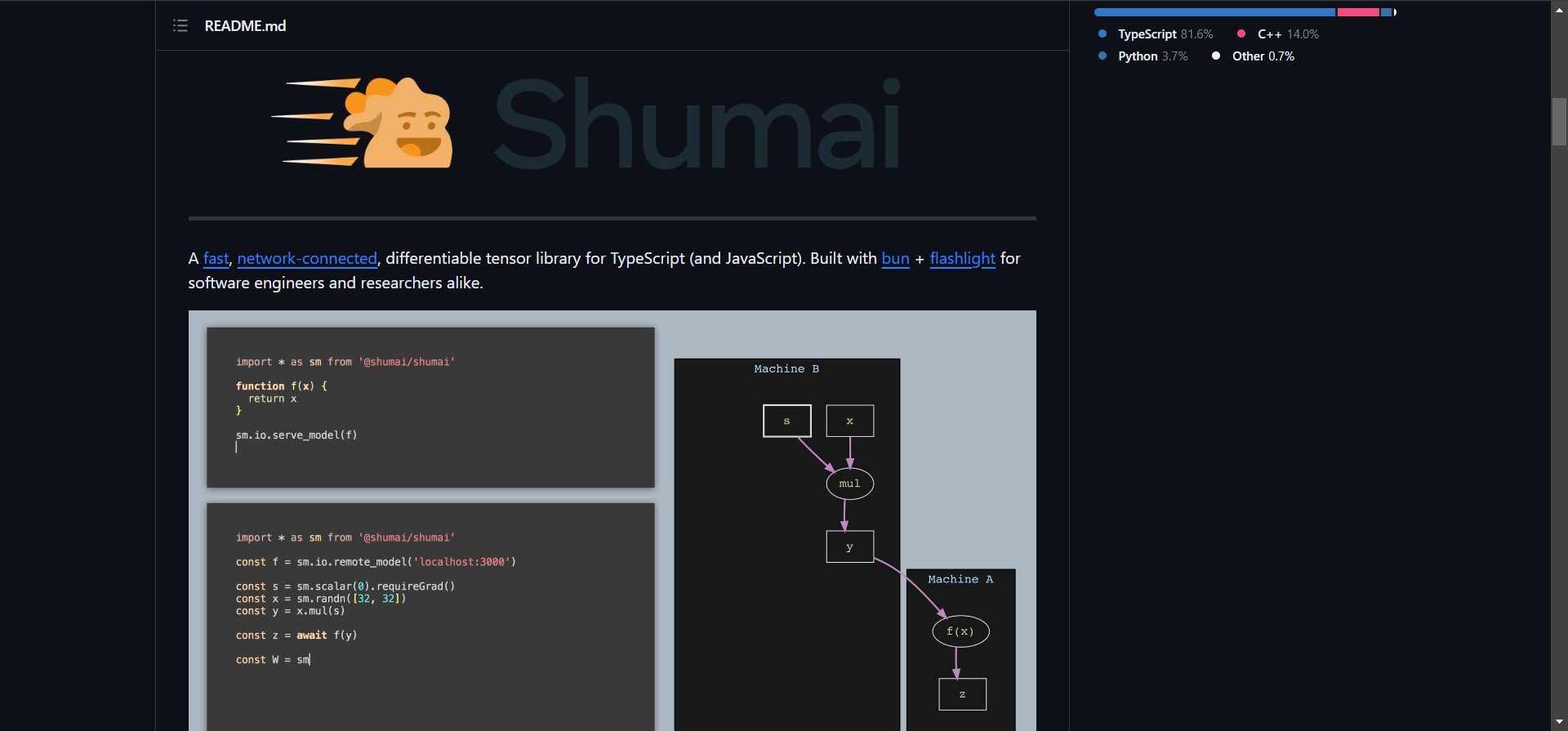This screenshot has width=1568, height=731.
Task: Click the 's' box in Machine B
Action: pos(787,421)
